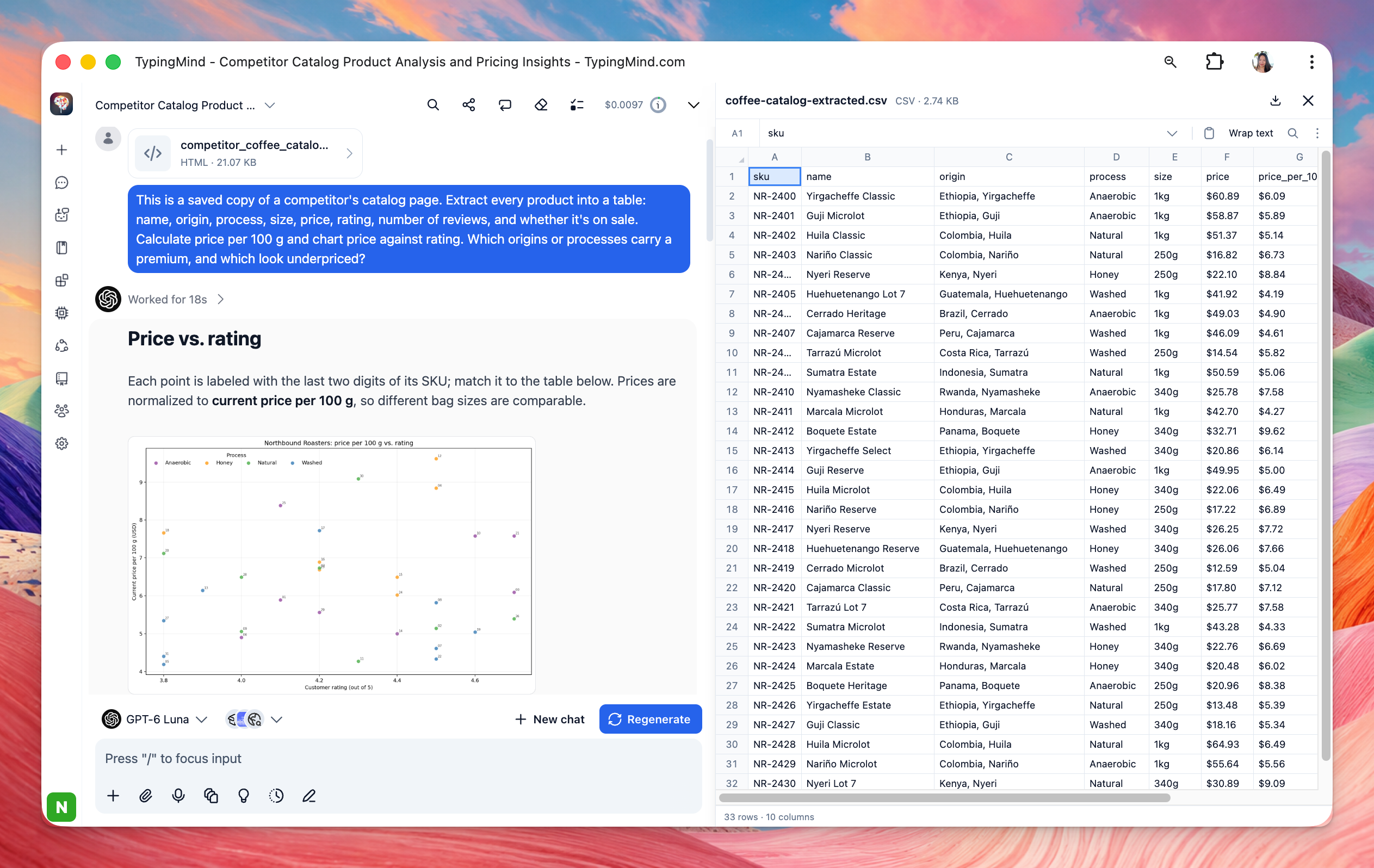The image size is (1374, 868).
Task: Open sidebar settings gear
Action: point(61,443)
